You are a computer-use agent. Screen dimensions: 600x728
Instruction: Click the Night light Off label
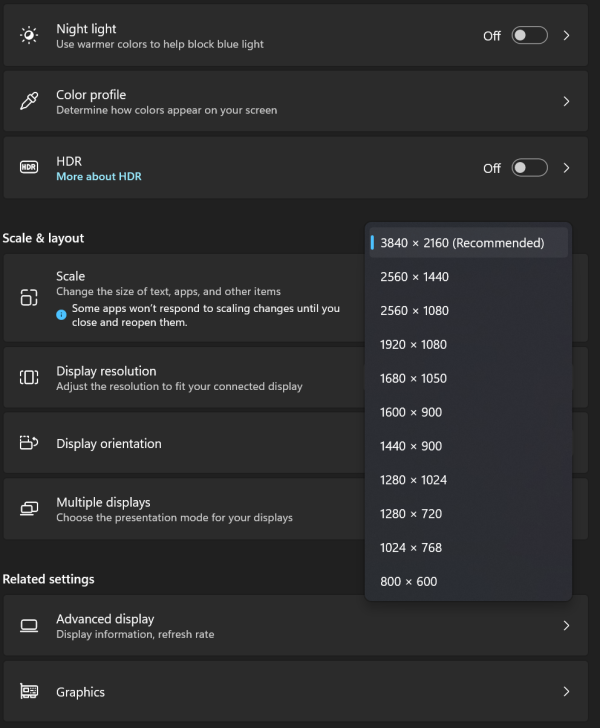[x=492, y=36]
